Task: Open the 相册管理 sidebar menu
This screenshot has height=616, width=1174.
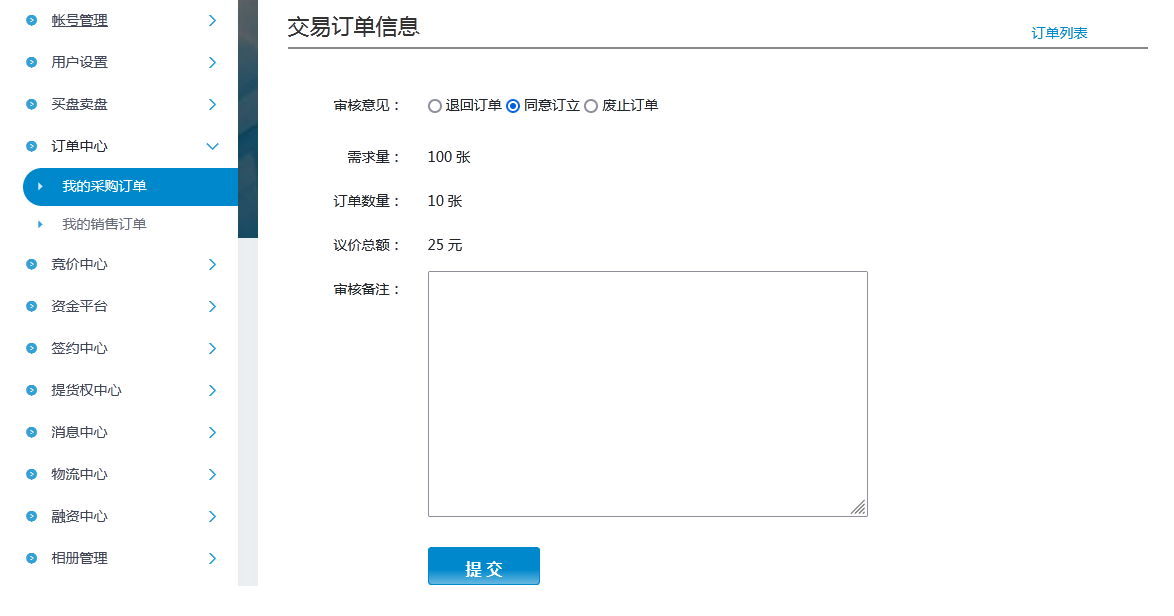Action: (x=80, y=558)
